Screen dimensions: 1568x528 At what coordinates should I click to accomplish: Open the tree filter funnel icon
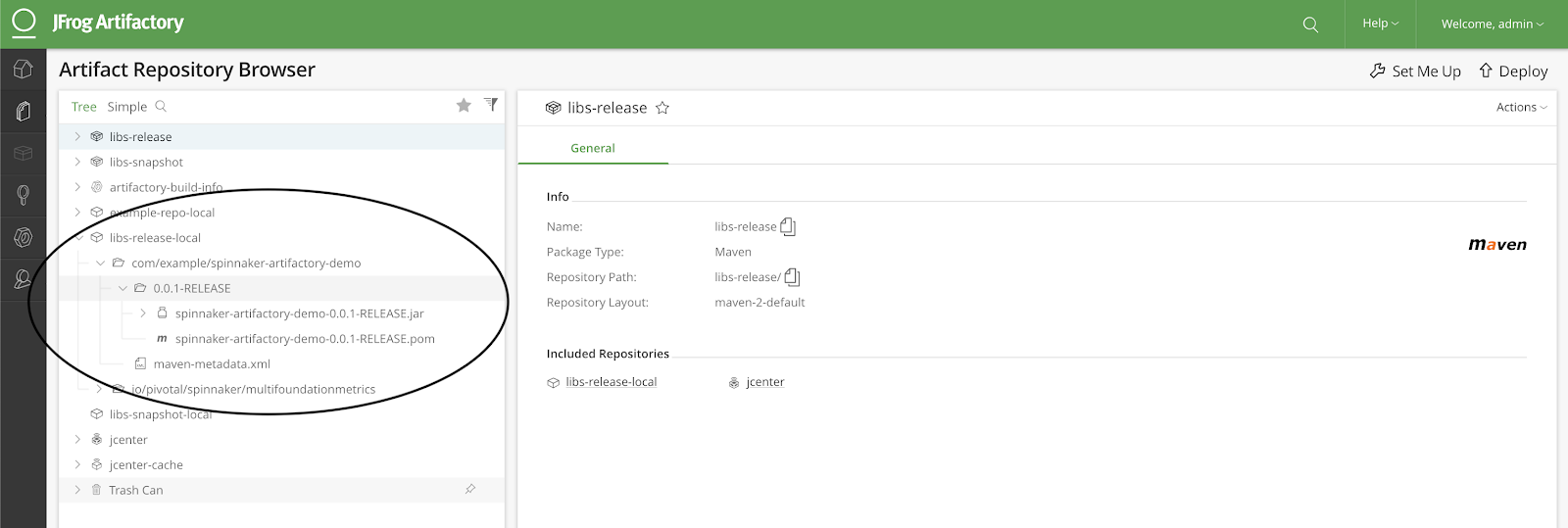click(x=491, y=105)
